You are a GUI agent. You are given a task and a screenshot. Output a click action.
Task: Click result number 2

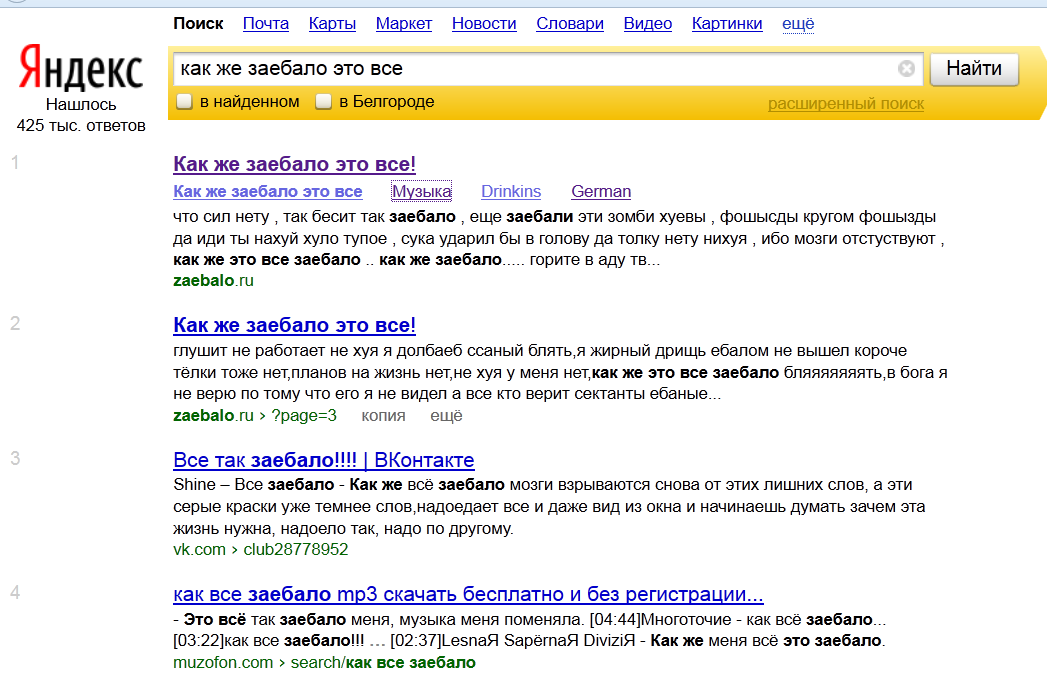15,324
